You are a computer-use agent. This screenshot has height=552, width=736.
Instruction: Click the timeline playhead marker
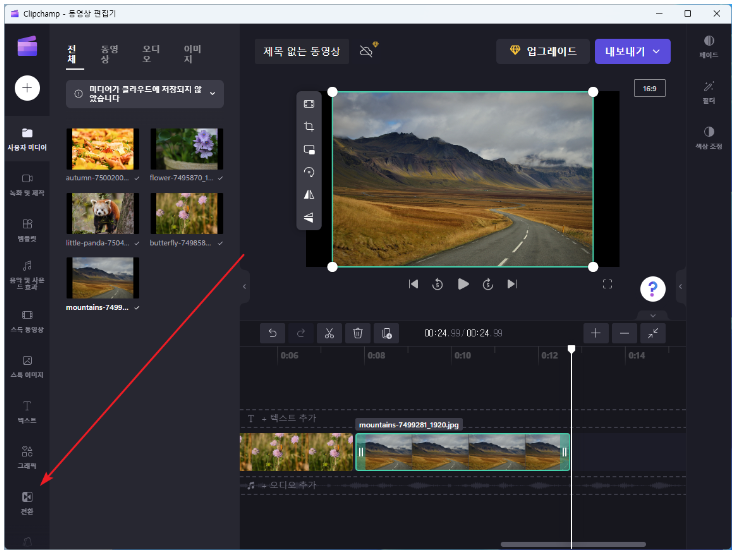click(x=571, y=349)
